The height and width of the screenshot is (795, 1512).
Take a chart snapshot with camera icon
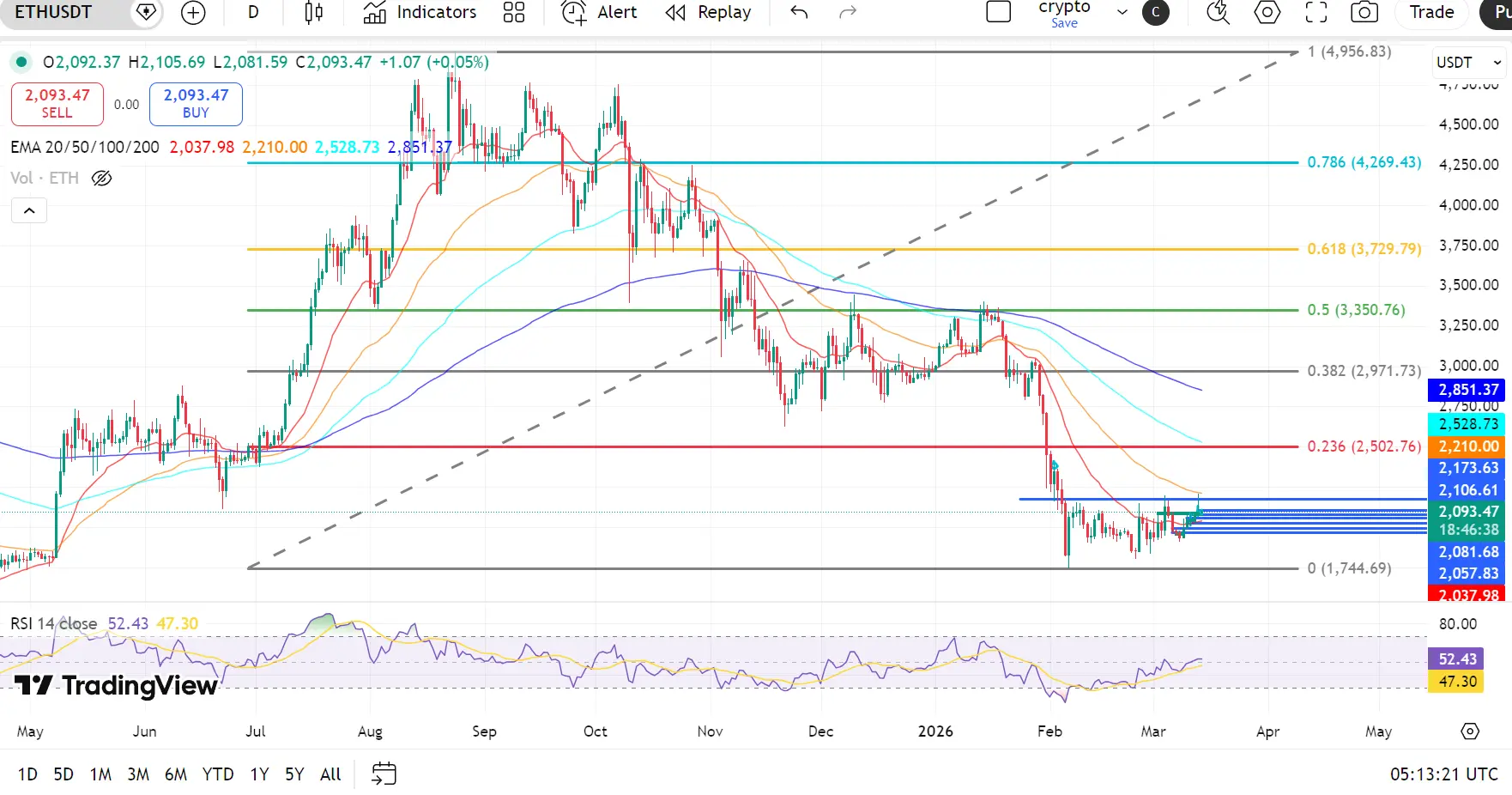pyautogui.click(x=1364, y=12)
